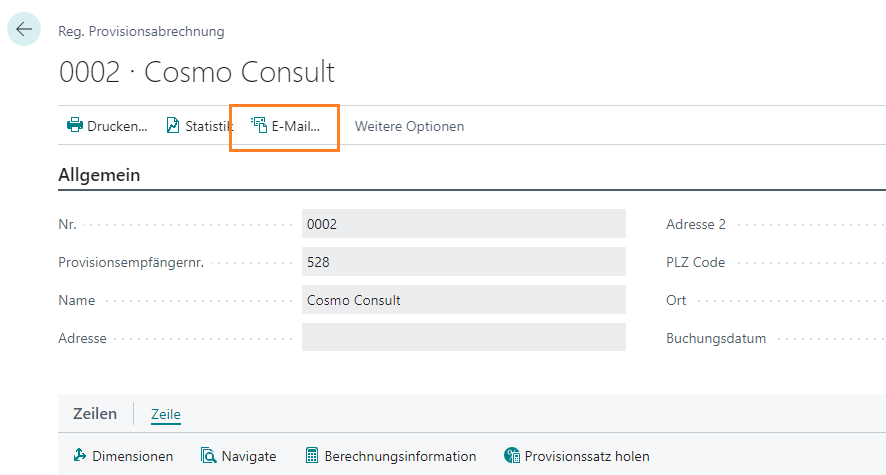This screenshot has width=886, height=475.
Task: Click the Provisionsempfängernr. field 528
Action: pyautogui.click(x=463, y=262)
